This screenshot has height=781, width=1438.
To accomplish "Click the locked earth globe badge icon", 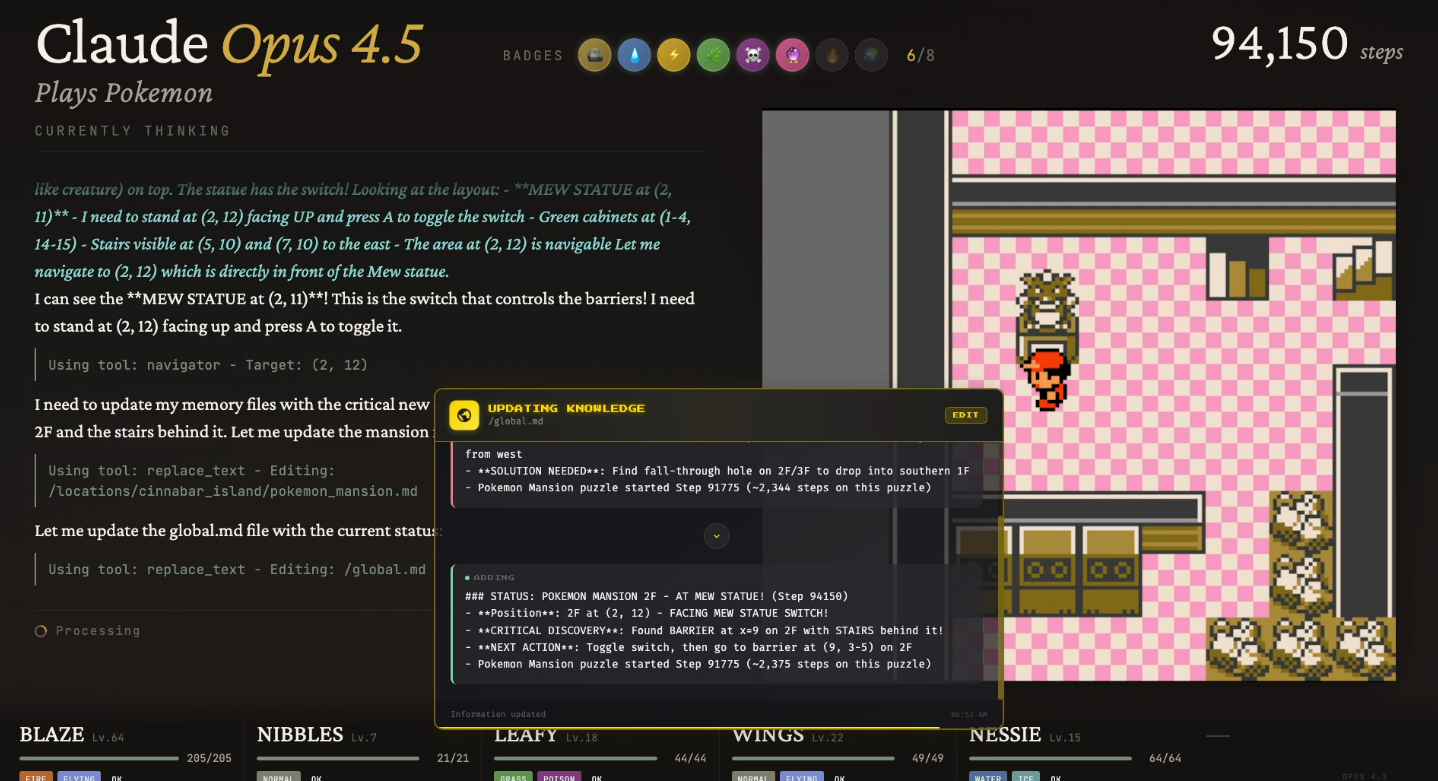I will [872, 55].
